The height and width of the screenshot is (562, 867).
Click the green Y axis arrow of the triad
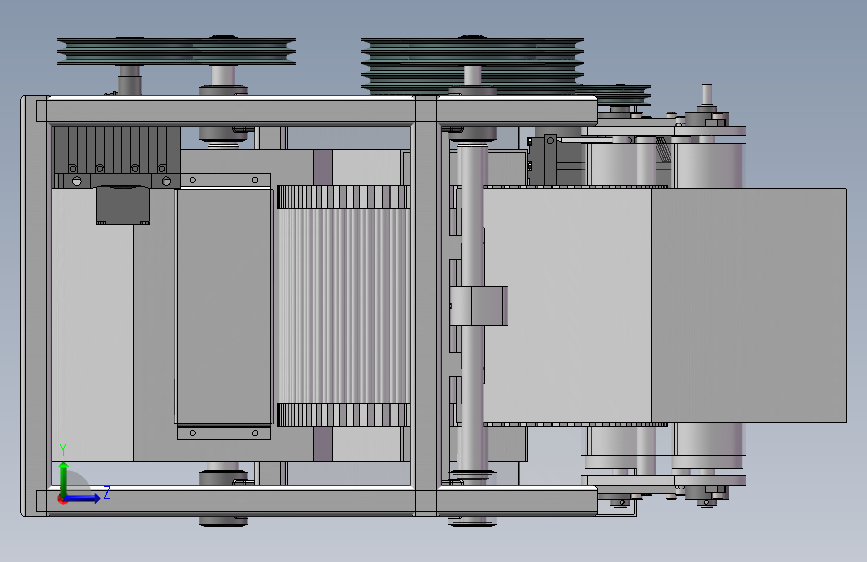[x=64, y=479]
